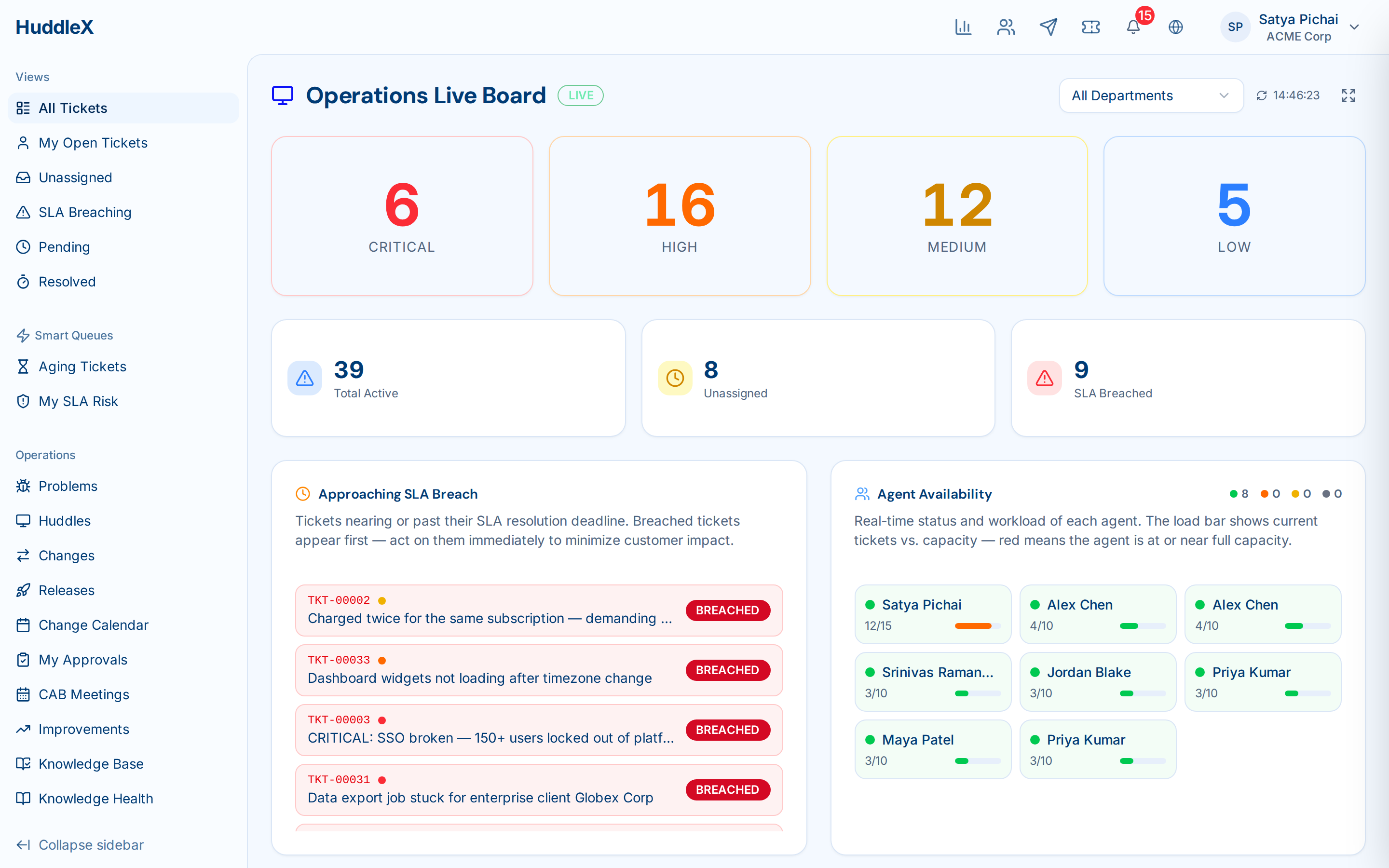Select the Priya Kumar card in bottom row
The height and width of the screenshot is (868, 1389).
pos(1097,749)
